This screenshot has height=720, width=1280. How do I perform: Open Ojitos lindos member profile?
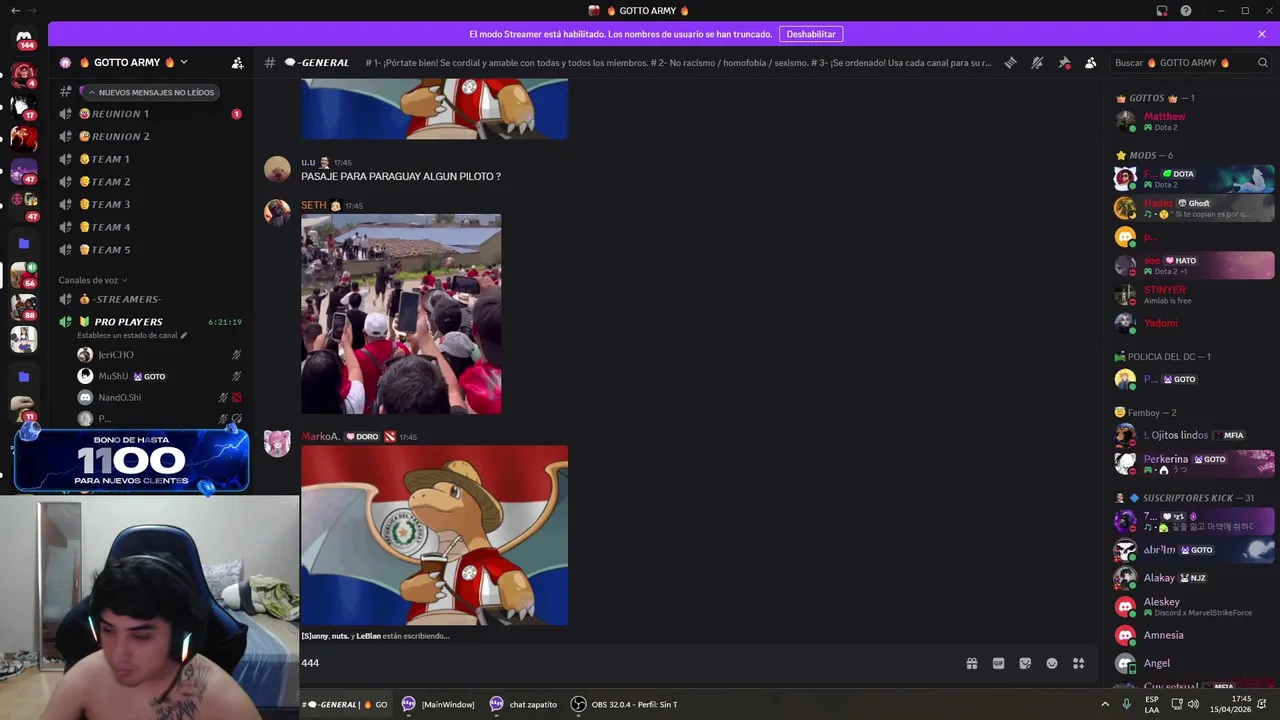tap(1195, 435)
